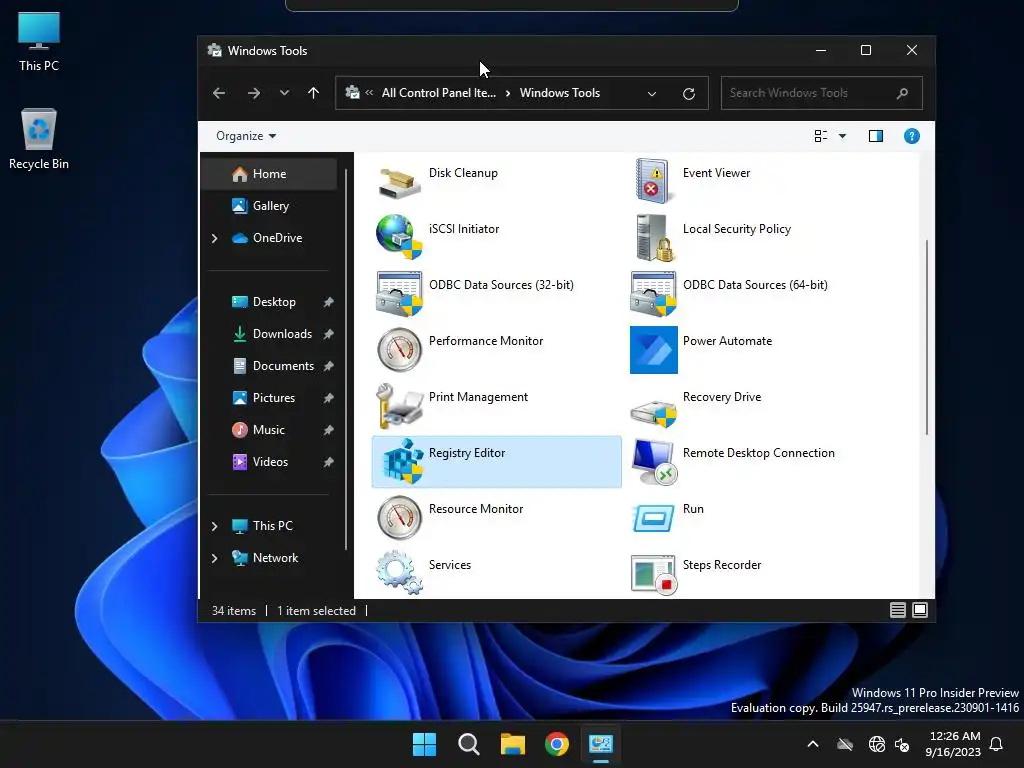Open the Help question mark icon

[x=912, y=136]
